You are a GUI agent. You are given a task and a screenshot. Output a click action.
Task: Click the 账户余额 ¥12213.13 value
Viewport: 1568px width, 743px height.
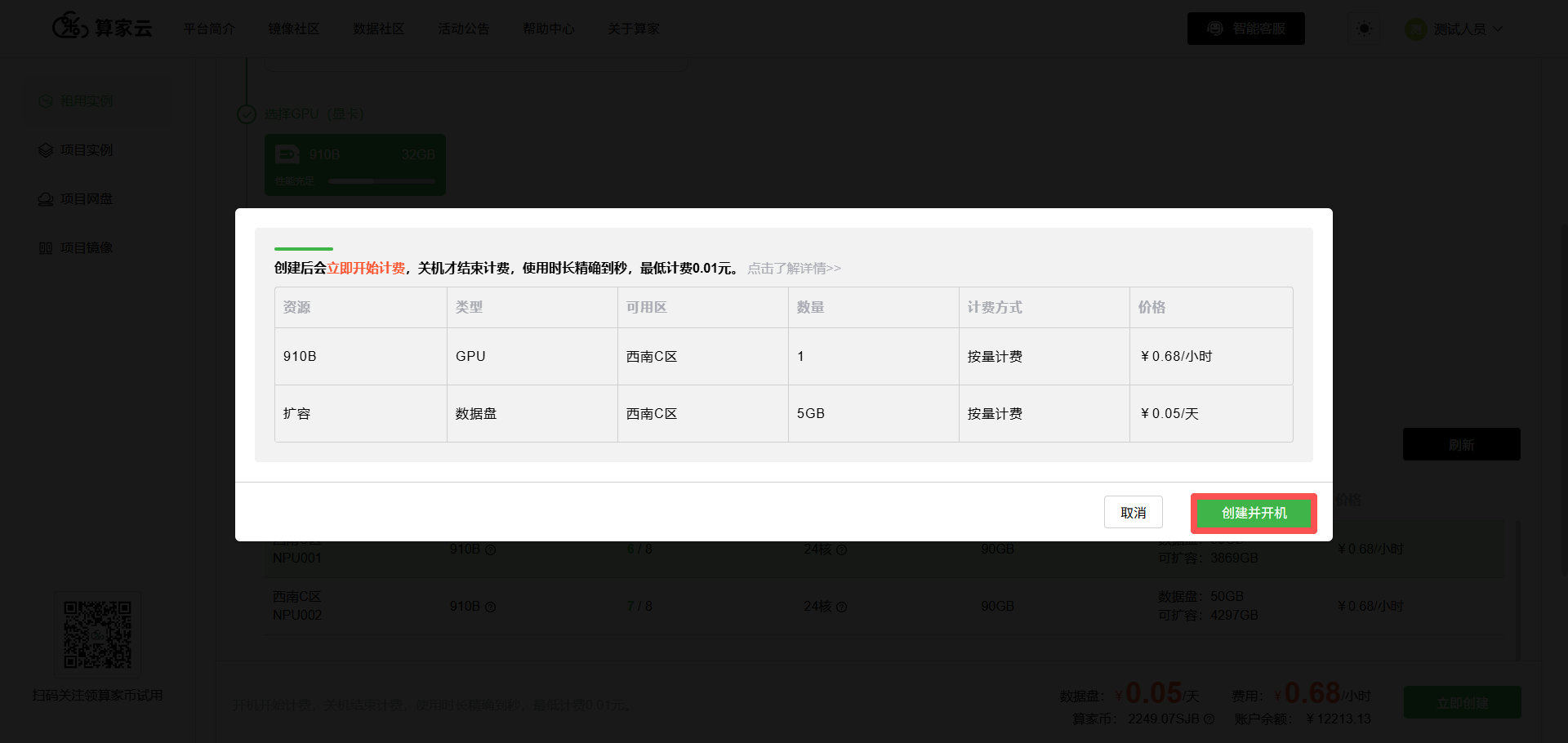point(1339,719)
